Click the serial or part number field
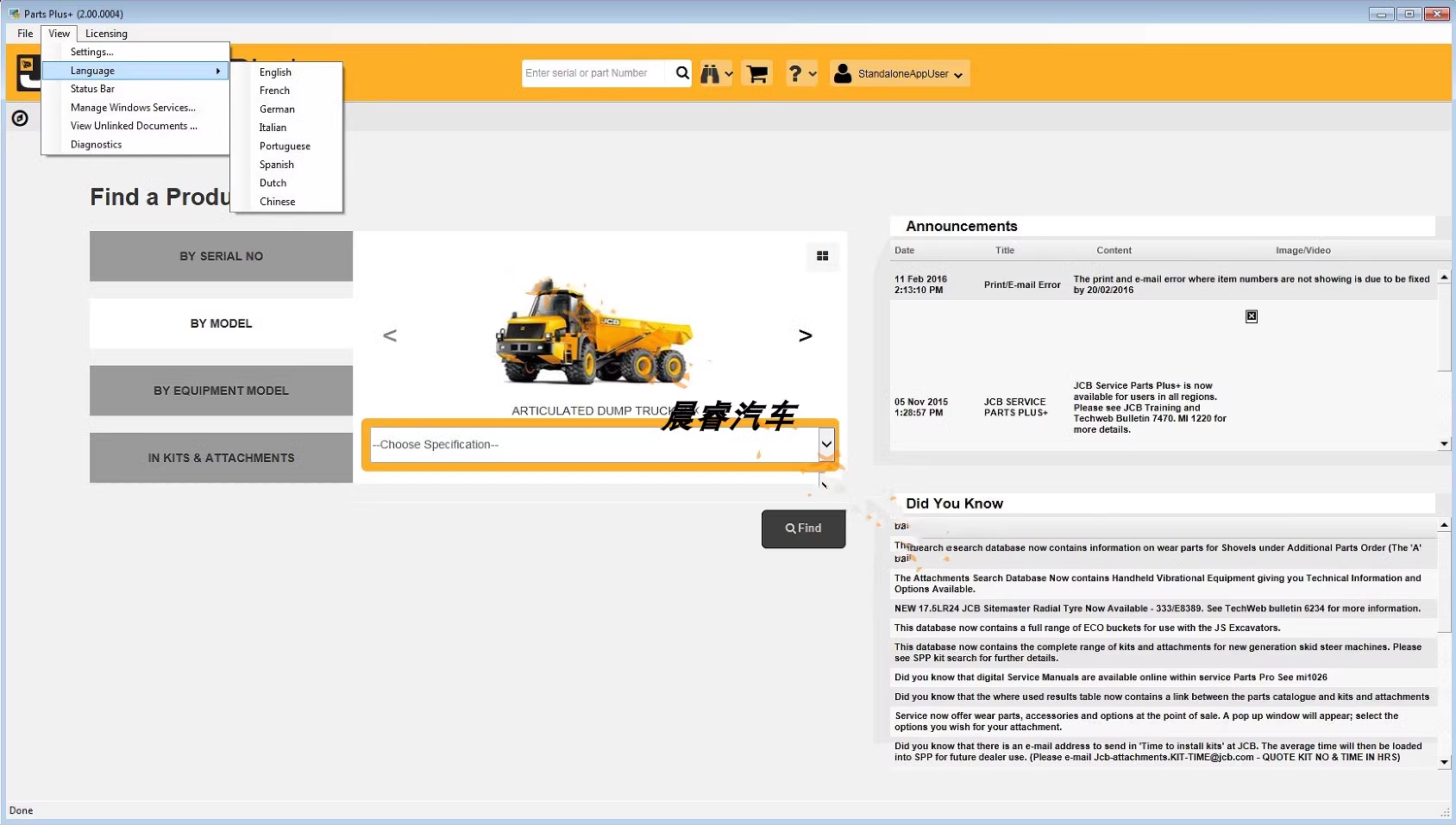Viewport: 1456px width, 825px height. (595, 73)
